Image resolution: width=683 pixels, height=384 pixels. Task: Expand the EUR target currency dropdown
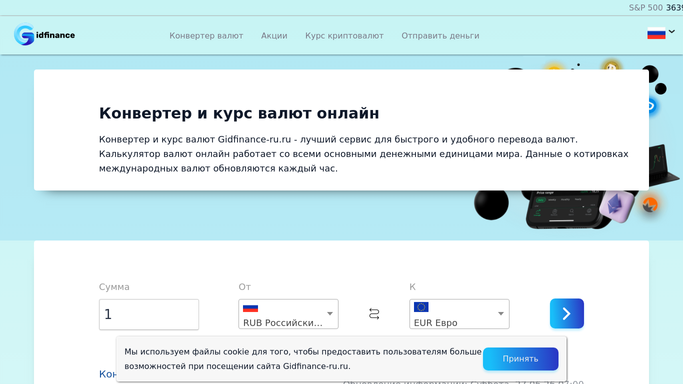tap(459, 314)
